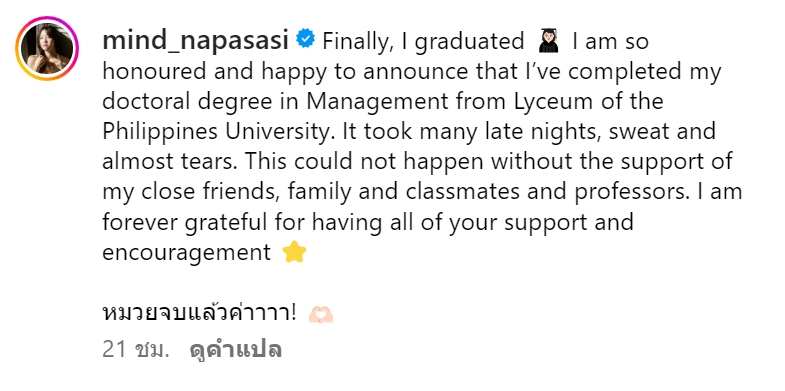785x391 pixels.
Task: Click the graduate emoji after "graduated"
Action: pos(549,41)
